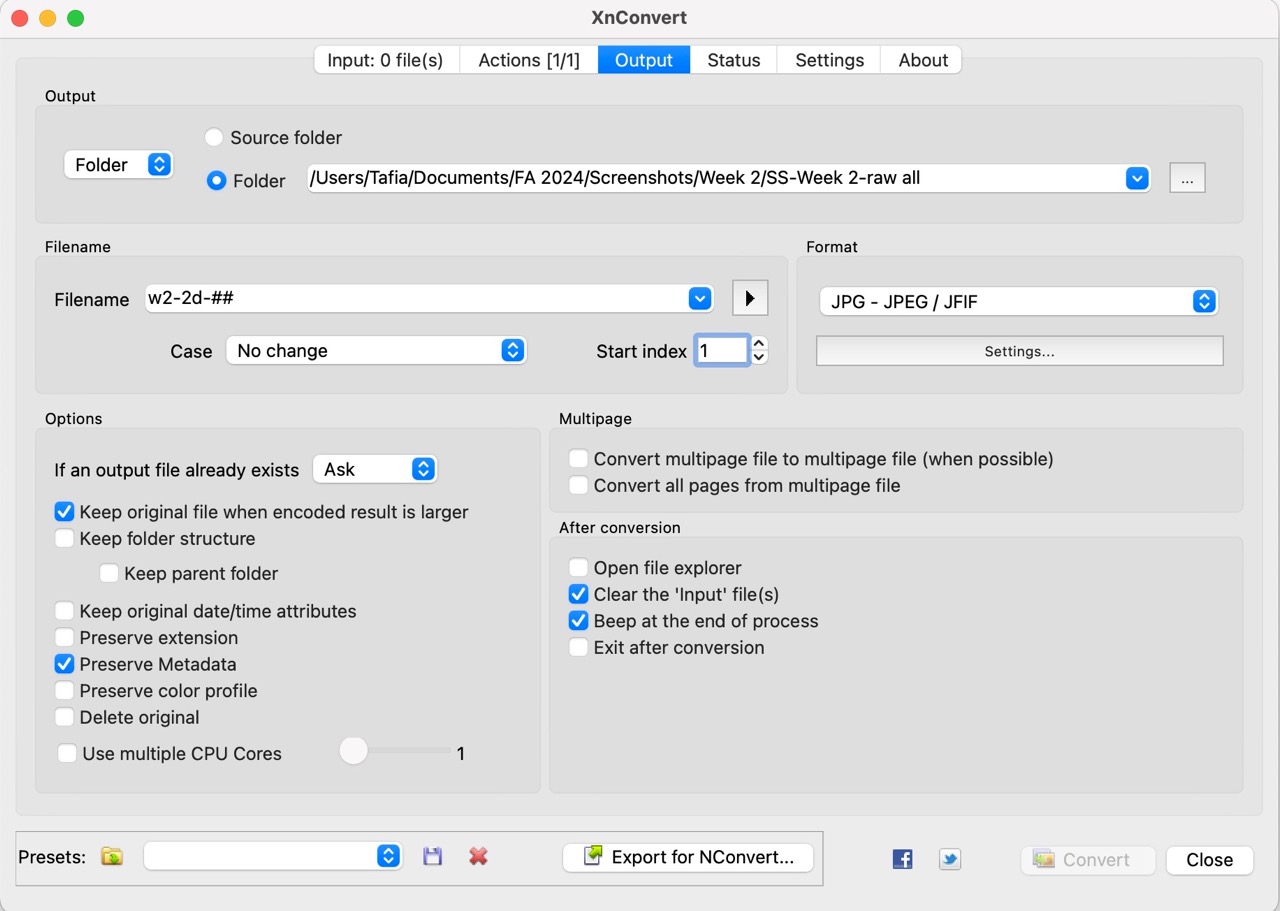The image size is (1280, 911).
Task: Click the filename pattern arrow button
Action: pos(750,298)
